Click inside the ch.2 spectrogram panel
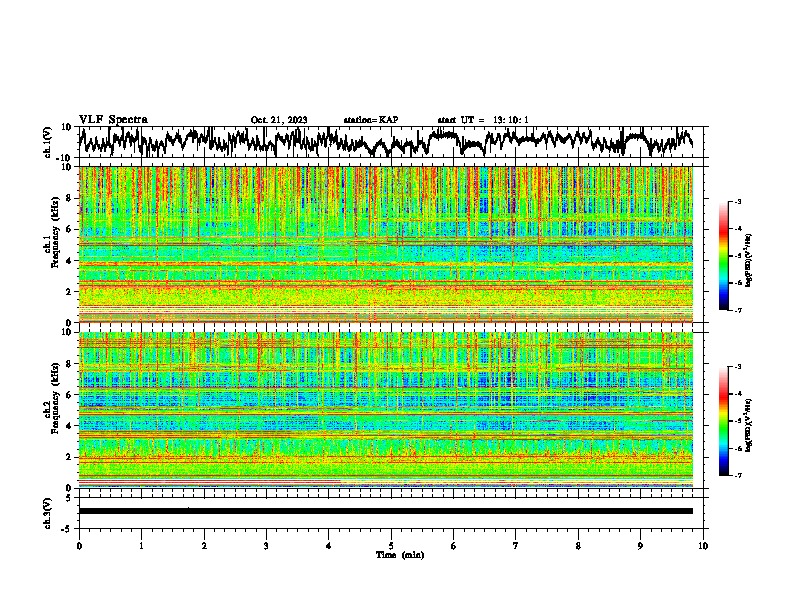Viewport: 792px width, 612px height. pos(386,410)
